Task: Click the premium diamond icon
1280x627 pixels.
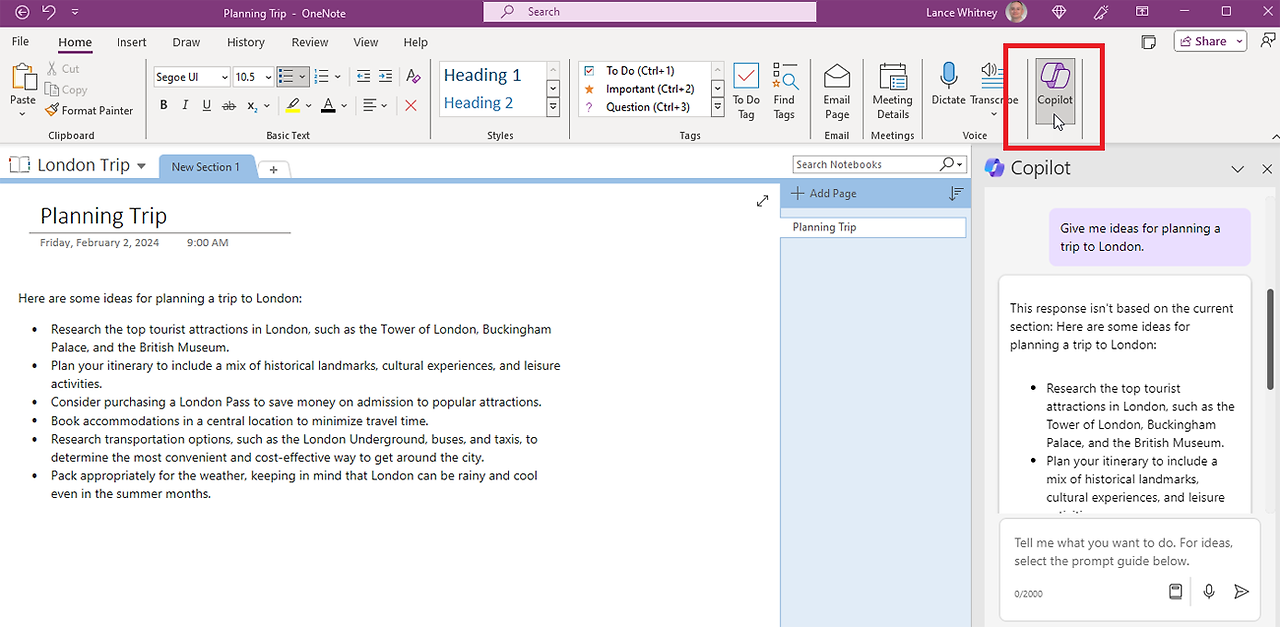Action: (x=1060, y=12)
